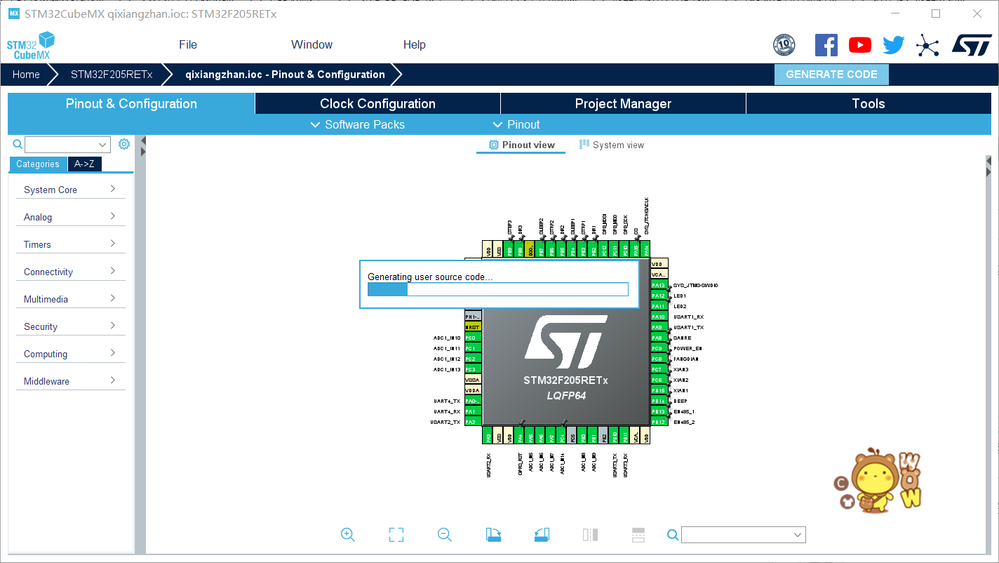999x563 pixels.
Task: Open the 10th anniversary badge icon
Action: [784, 45]
